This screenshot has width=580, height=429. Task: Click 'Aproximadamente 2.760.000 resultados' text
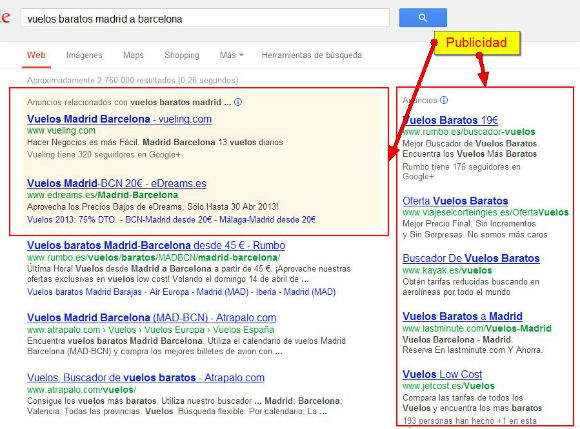point(101,80)
